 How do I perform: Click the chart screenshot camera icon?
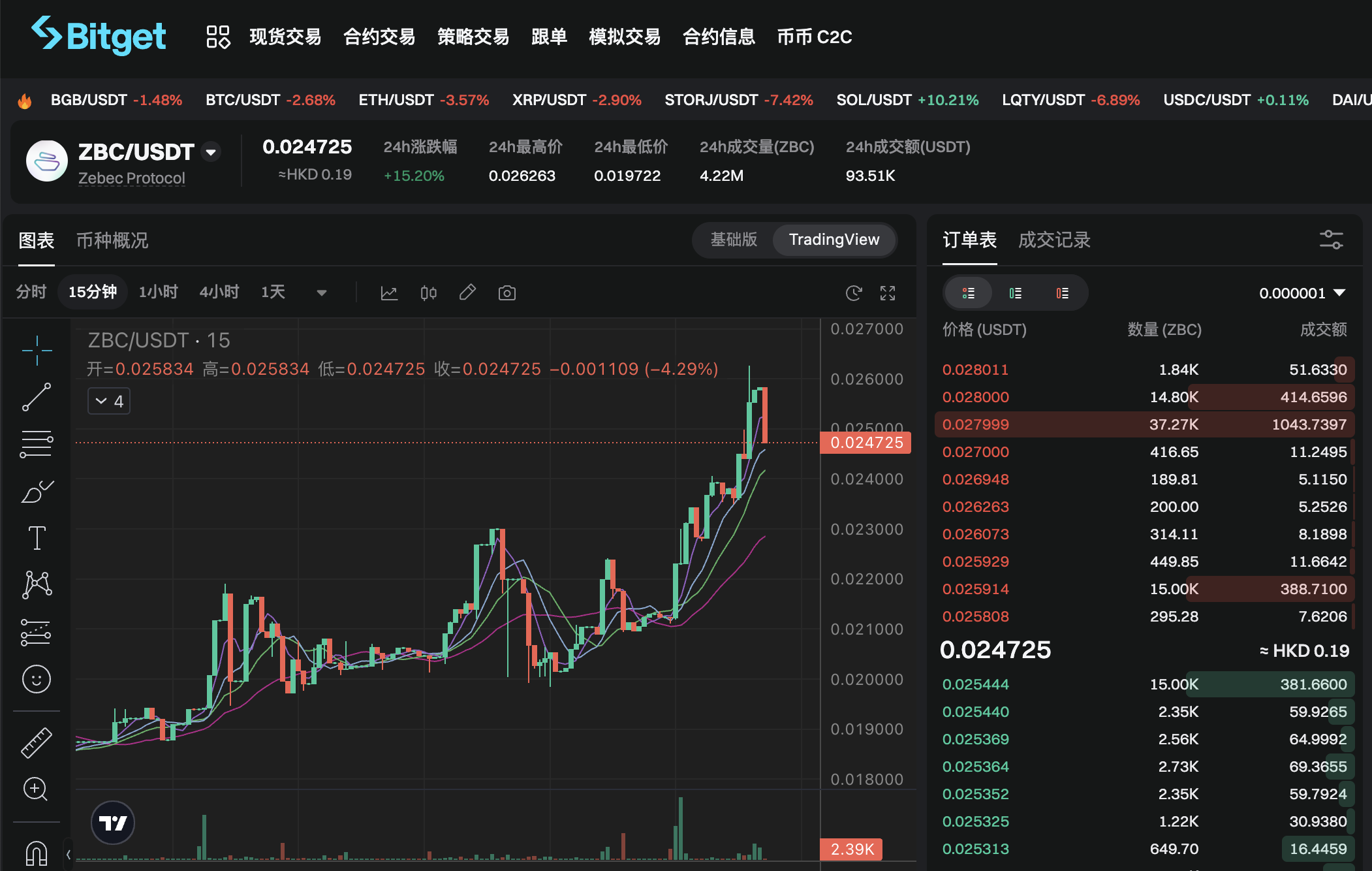pyautogui.click(x=507, y=293)
